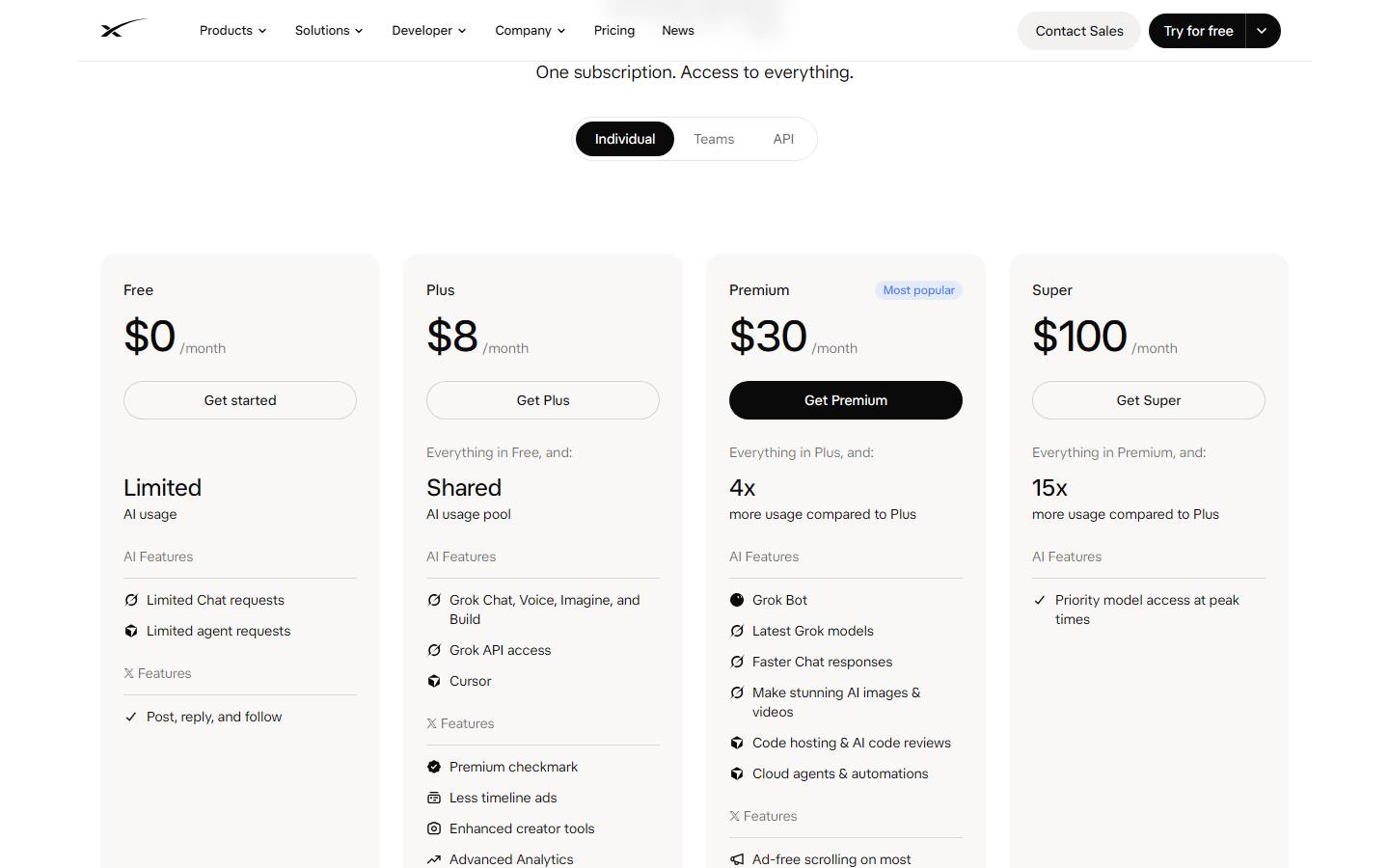
Task: Go to Pricing in the navigation
Action: tap(614, 31)
